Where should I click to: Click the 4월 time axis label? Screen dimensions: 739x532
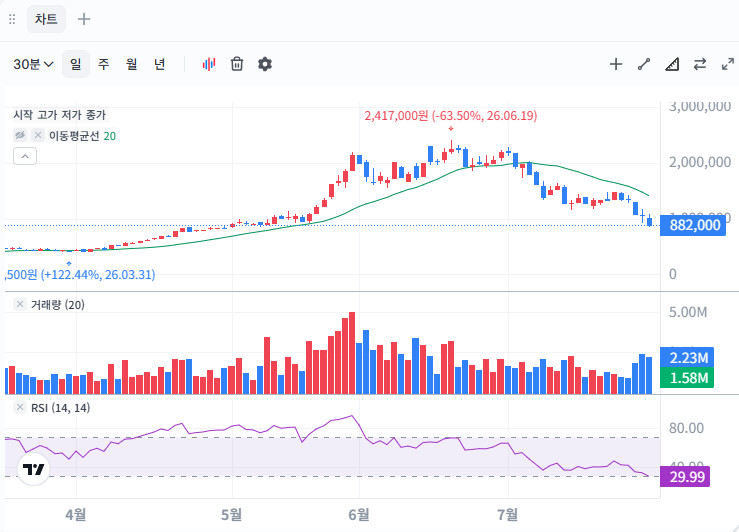tap(76, 515)
